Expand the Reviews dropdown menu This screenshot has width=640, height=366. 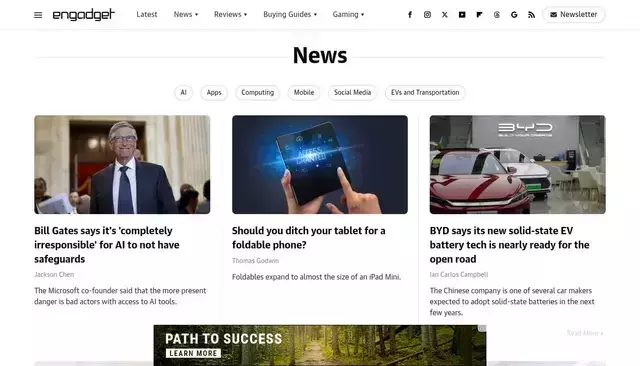point(231,14)
